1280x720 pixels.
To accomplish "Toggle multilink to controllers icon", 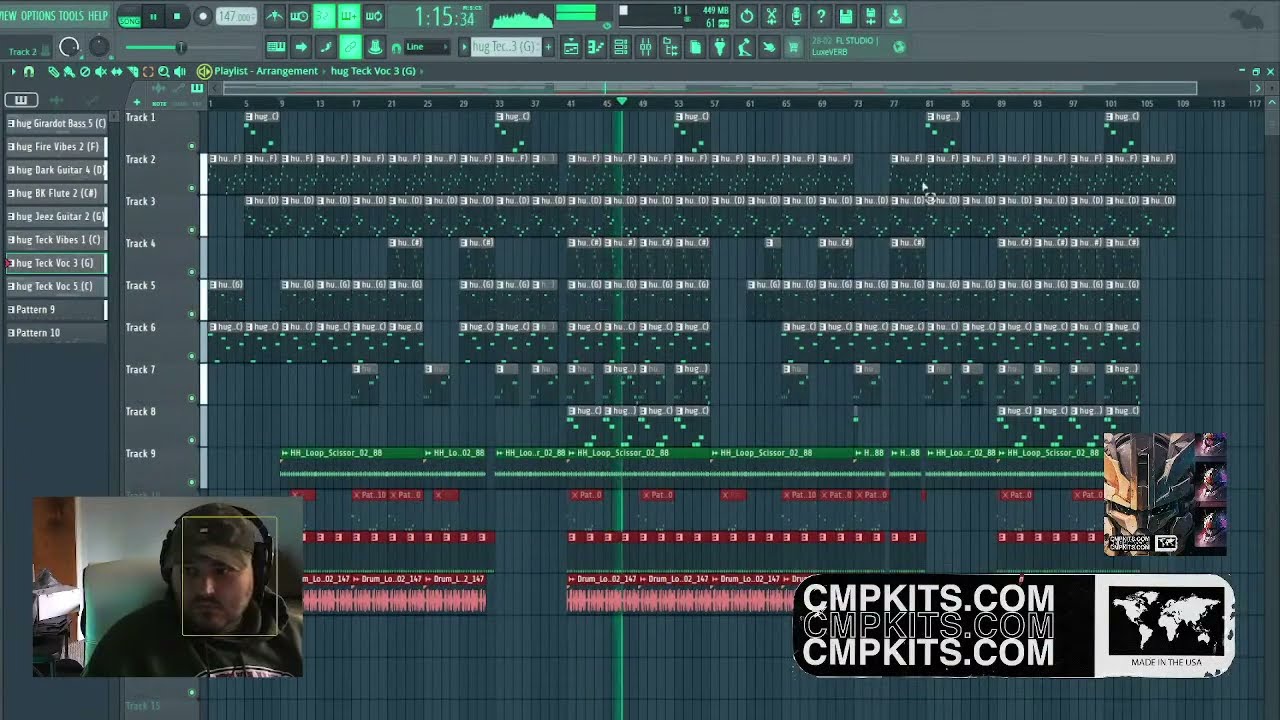I will pyautogui.click(x=350, y=47).
